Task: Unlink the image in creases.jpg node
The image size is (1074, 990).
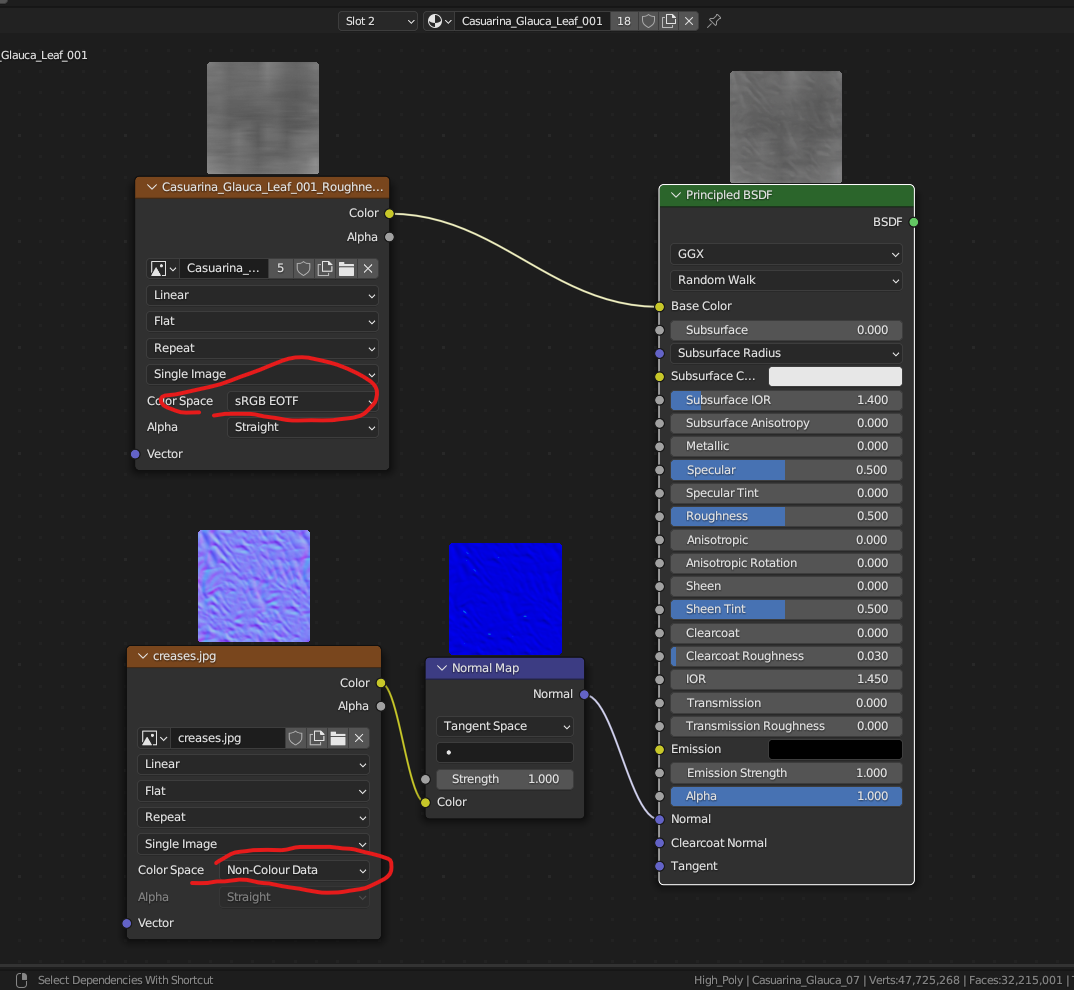Action: [359, 738]
